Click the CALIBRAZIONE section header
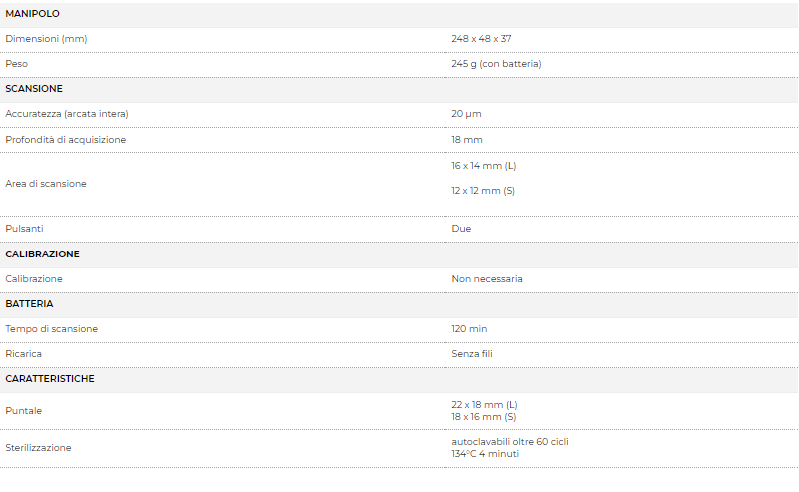This screenshot has height=492, width=799. click(x=43, y=254)
